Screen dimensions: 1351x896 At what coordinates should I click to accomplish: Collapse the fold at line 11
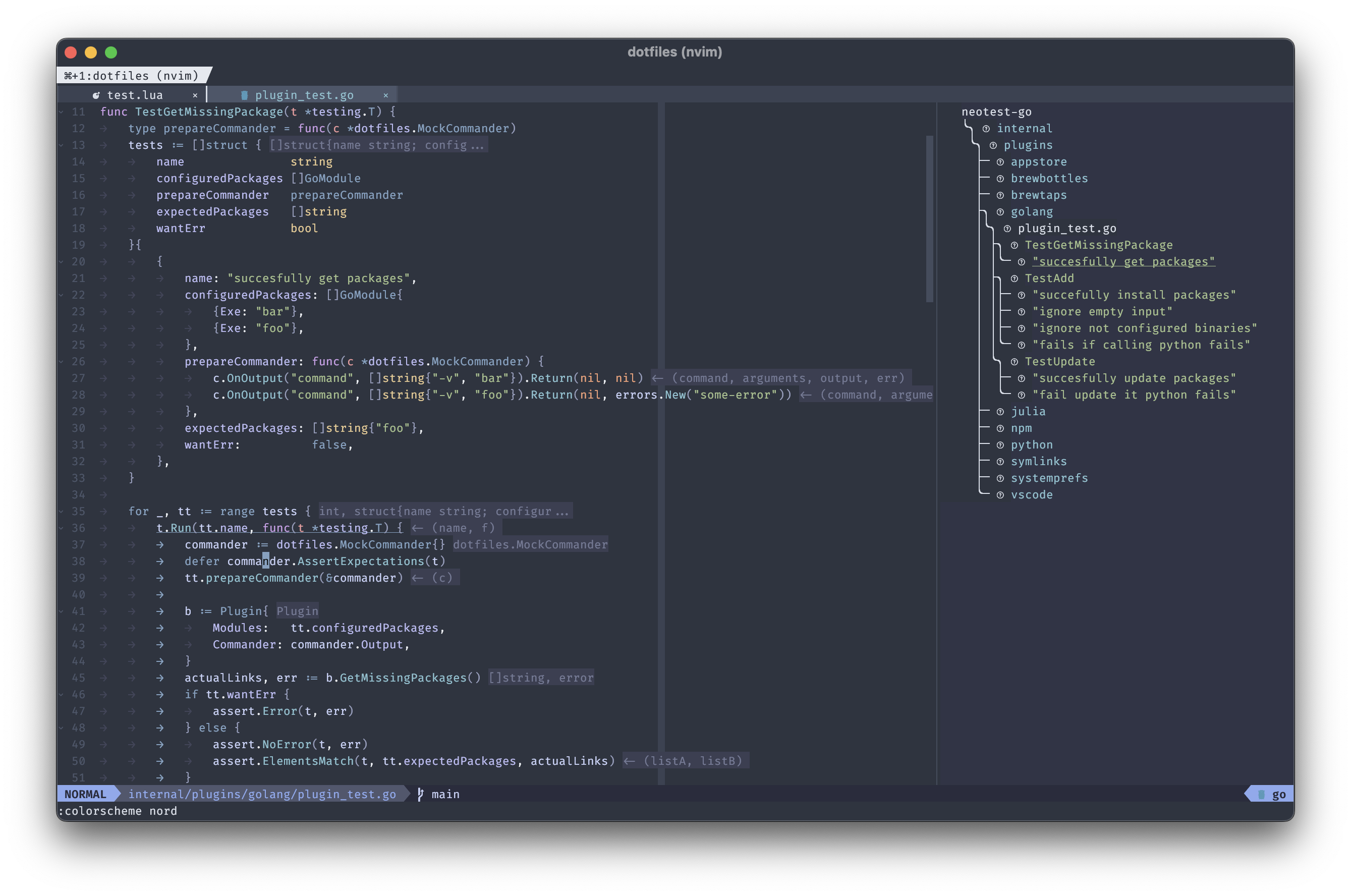61,112
